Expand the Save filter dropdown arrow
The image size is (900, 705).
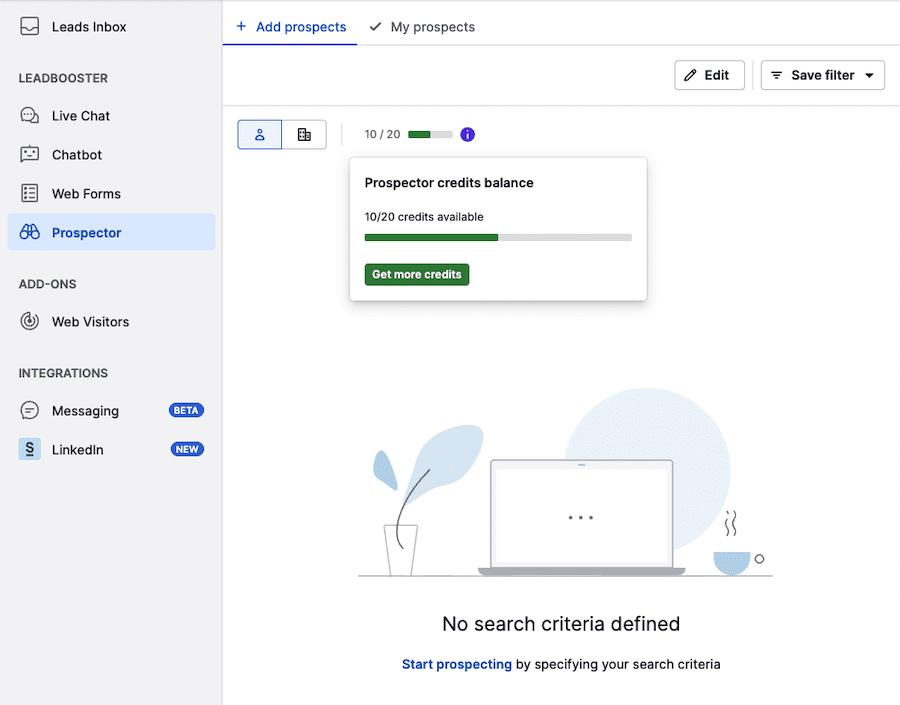869,76
